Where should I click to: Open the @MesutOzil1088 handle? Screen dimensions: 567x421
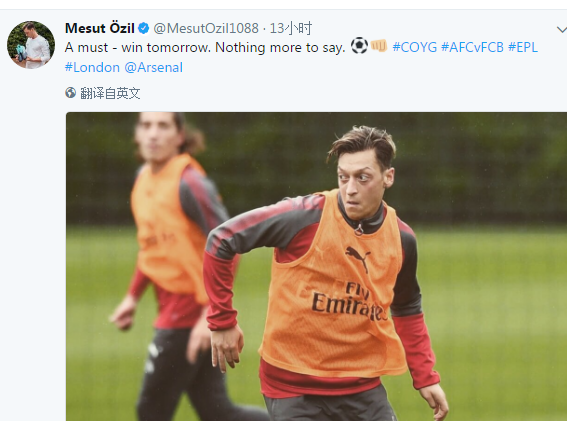coord(206,28)
